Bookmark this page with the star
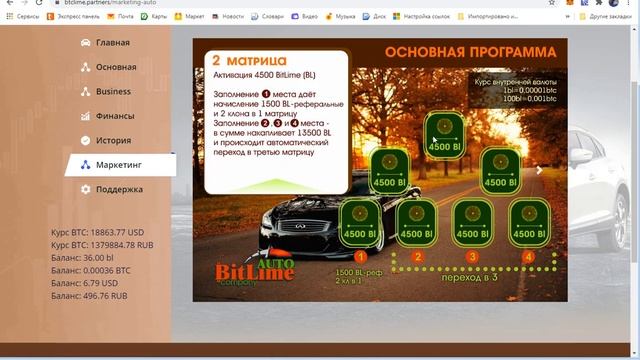The width and height of the screenshot is (640, 360). point(552,2)
